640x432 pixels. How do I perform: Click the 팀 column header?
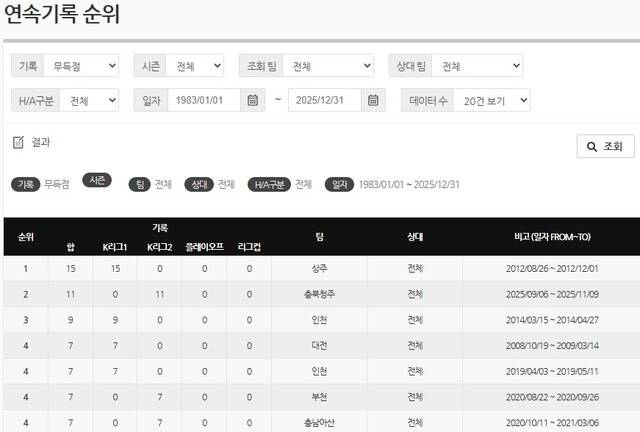319,237
